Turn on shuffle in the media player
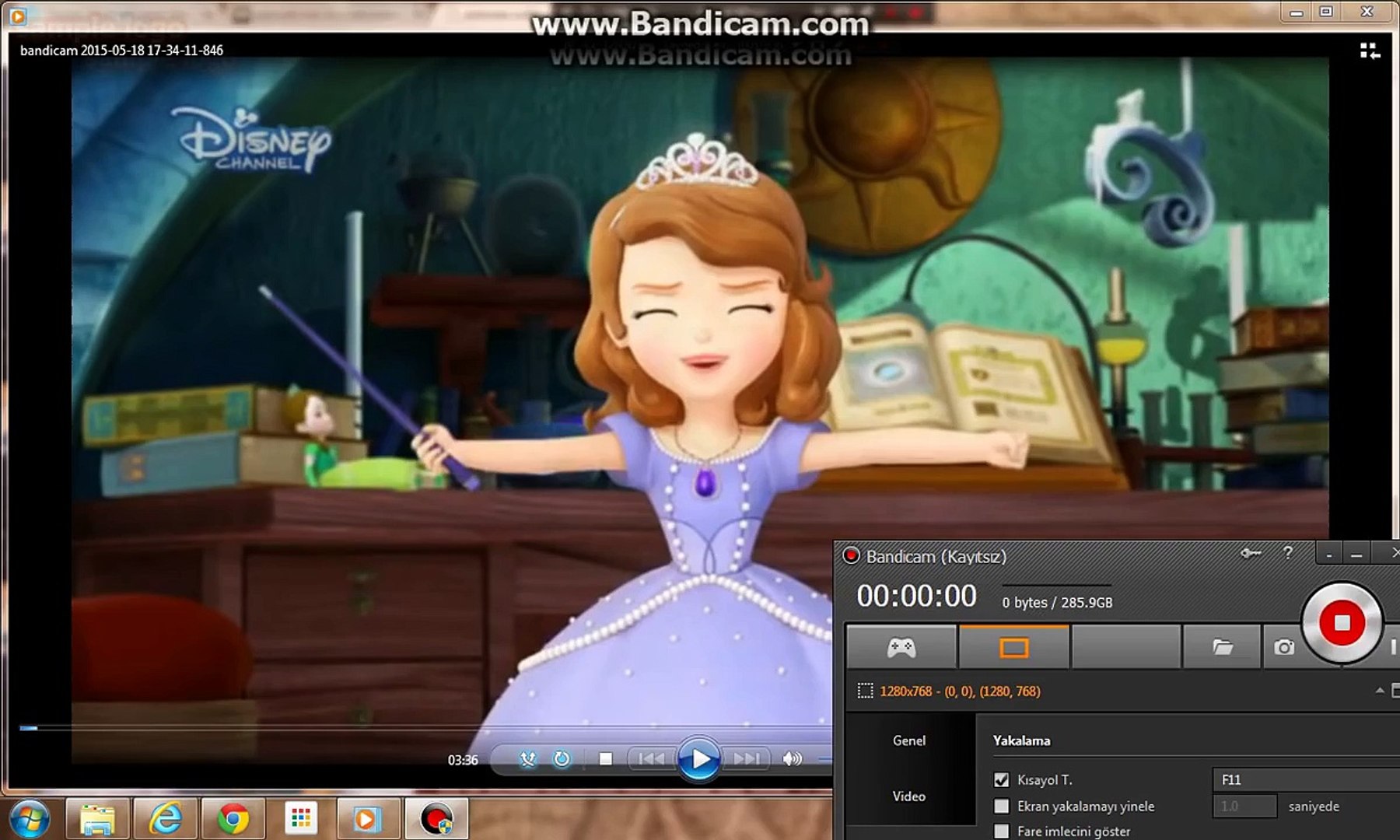This screenshot has height=840, width=1400. pos(527,759)
